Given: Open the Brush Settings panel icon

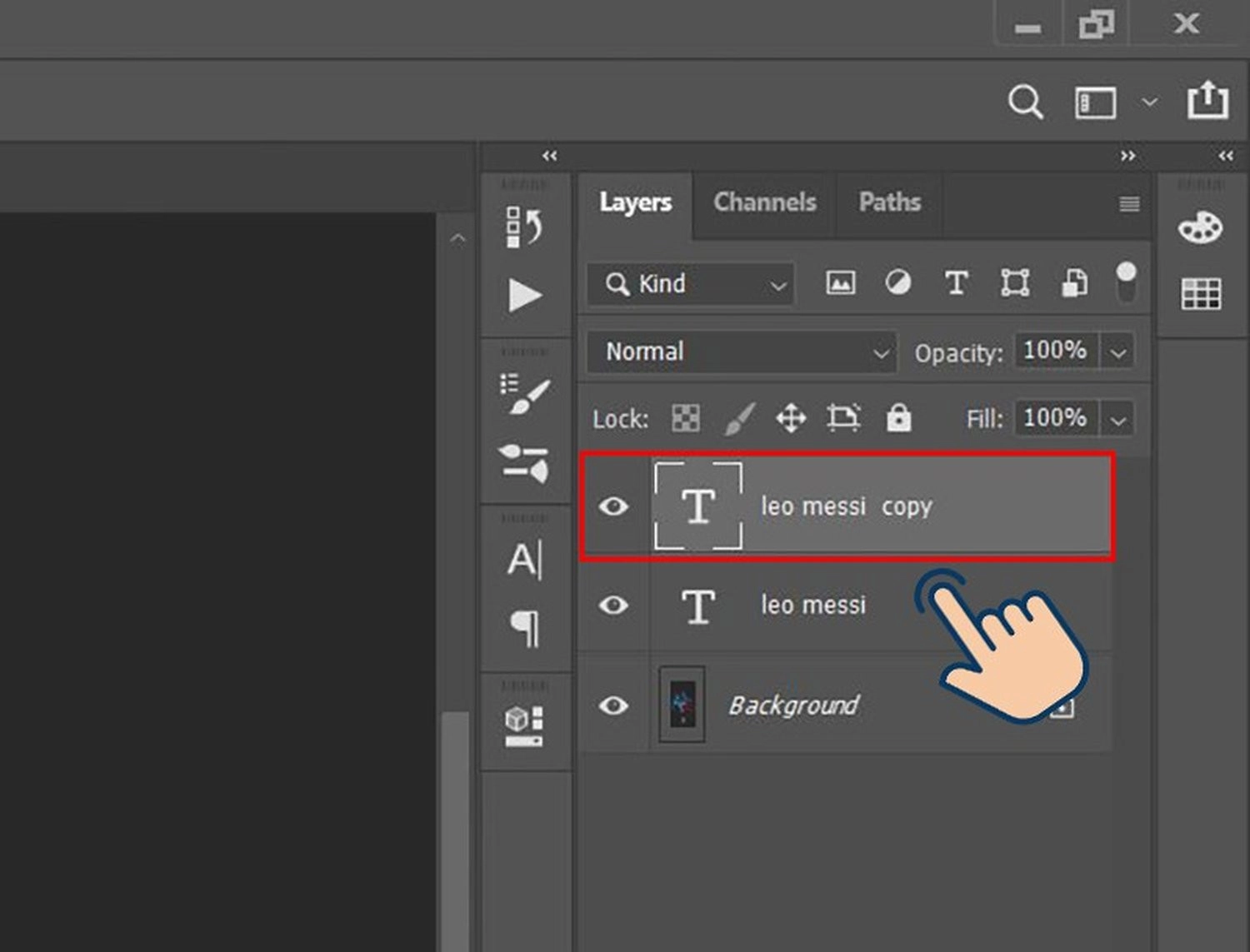Looking at the screenshot, I should (x=525, y=393).
